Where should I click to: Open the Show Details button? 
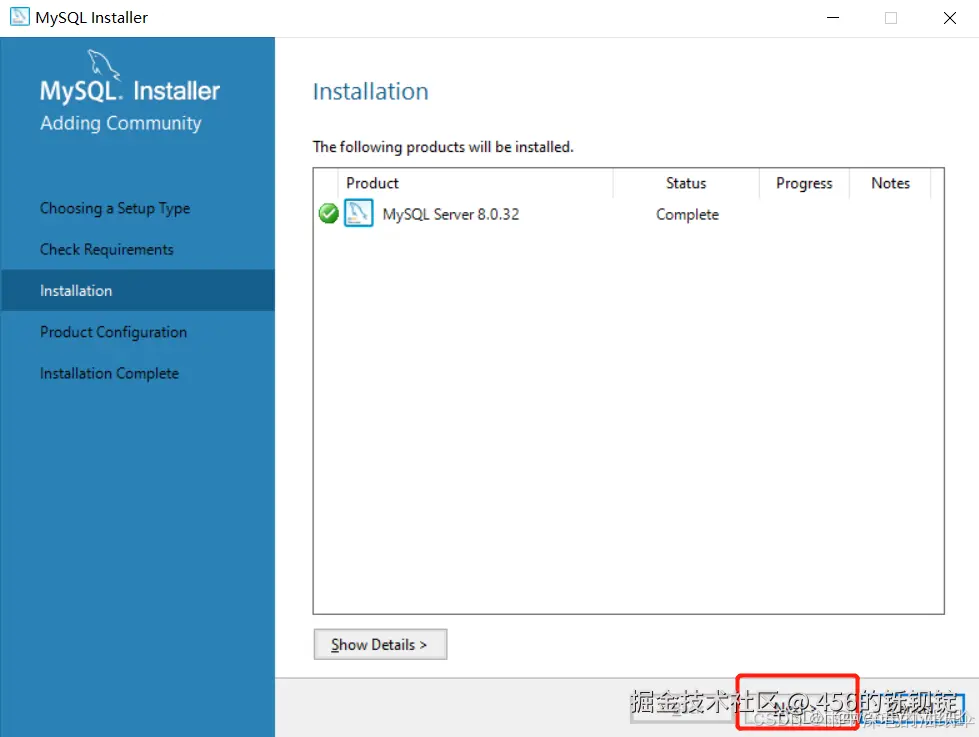[380, 644]
